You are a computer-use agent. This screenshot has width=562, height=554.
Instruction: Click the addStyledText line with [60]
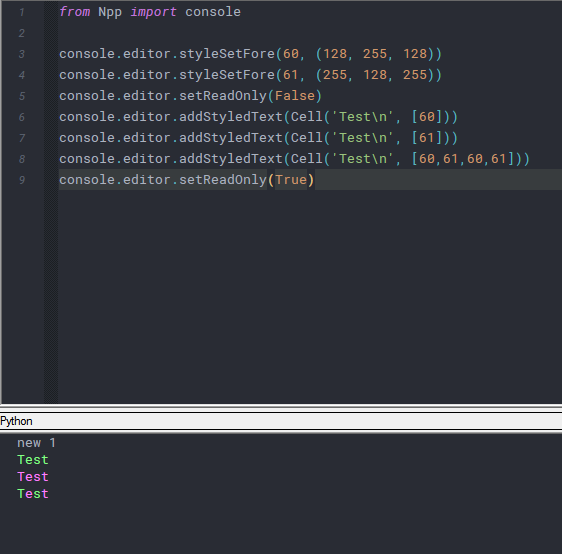click(258, 117)
